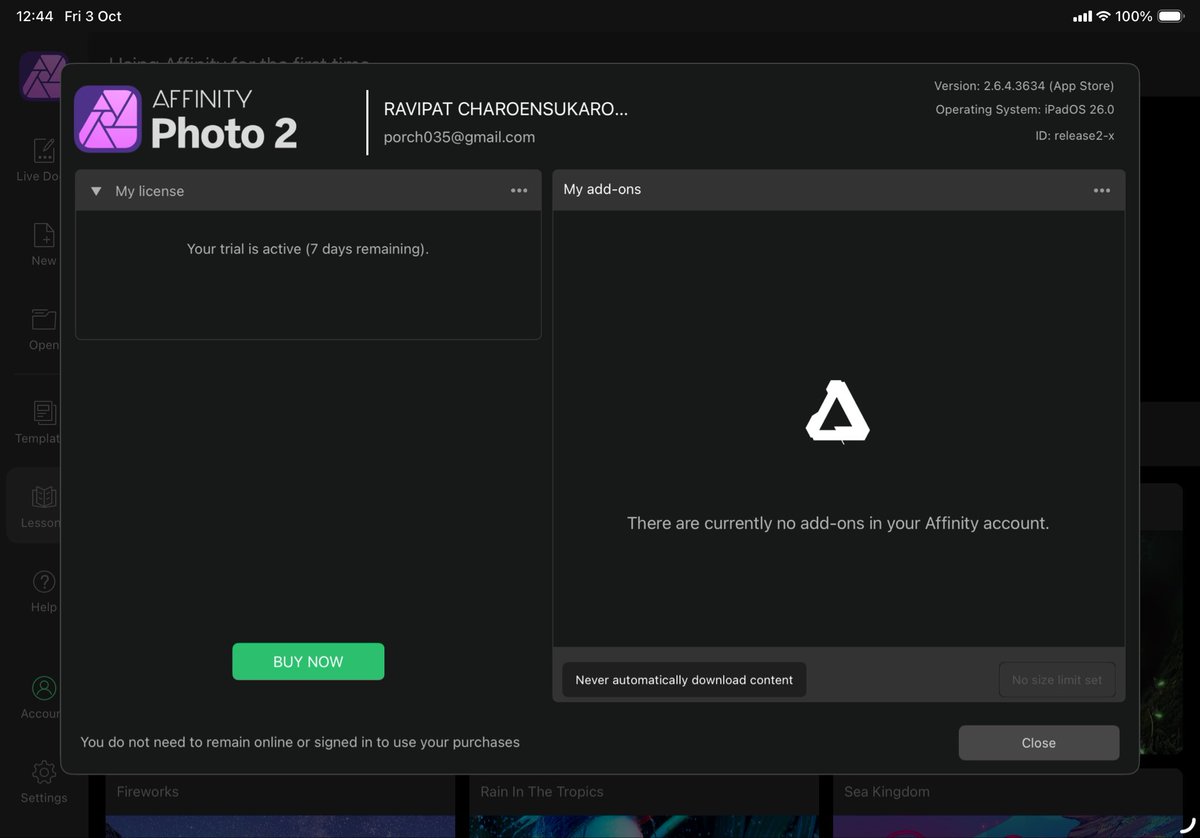1200x838 pixels.
Task: Click the remain online purchases note
Action: coord(300,742)
